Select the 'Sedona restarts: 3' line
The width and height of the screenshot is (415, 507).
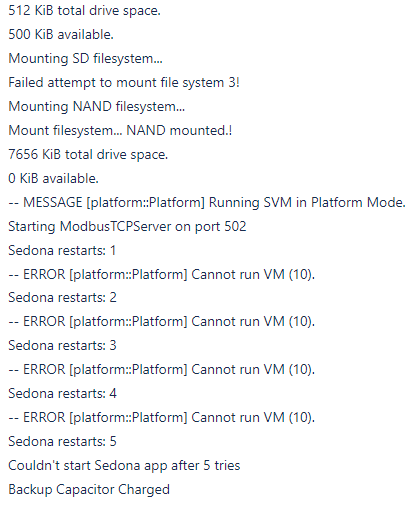[x=62, y=345]
